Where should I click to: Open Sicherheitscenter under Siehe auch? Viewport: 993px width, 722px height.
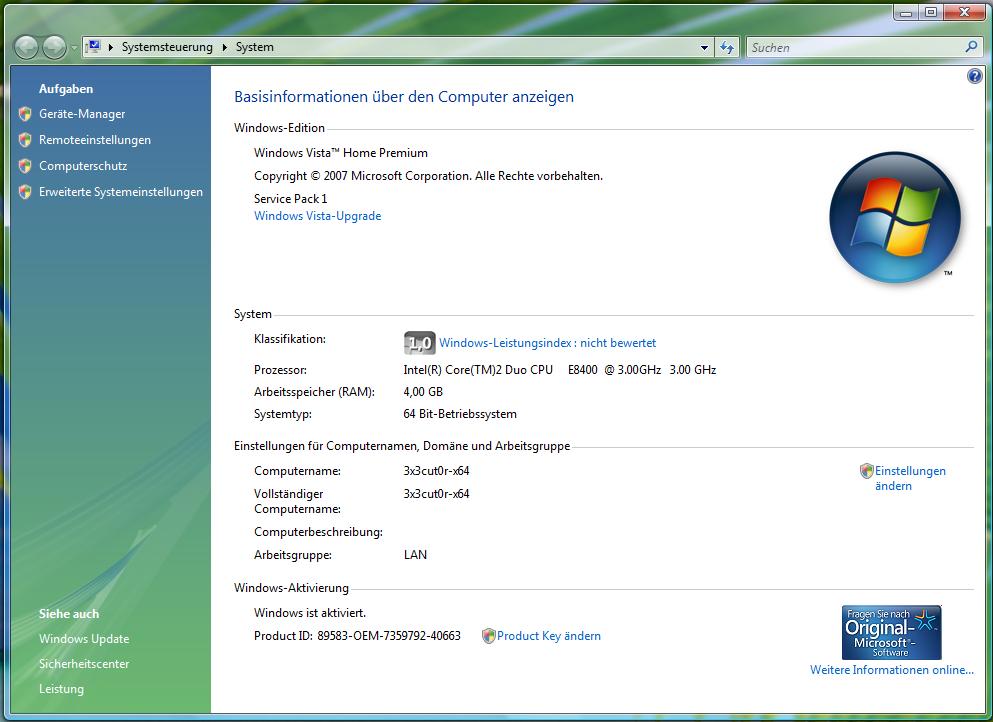click(x=84, y=664)
